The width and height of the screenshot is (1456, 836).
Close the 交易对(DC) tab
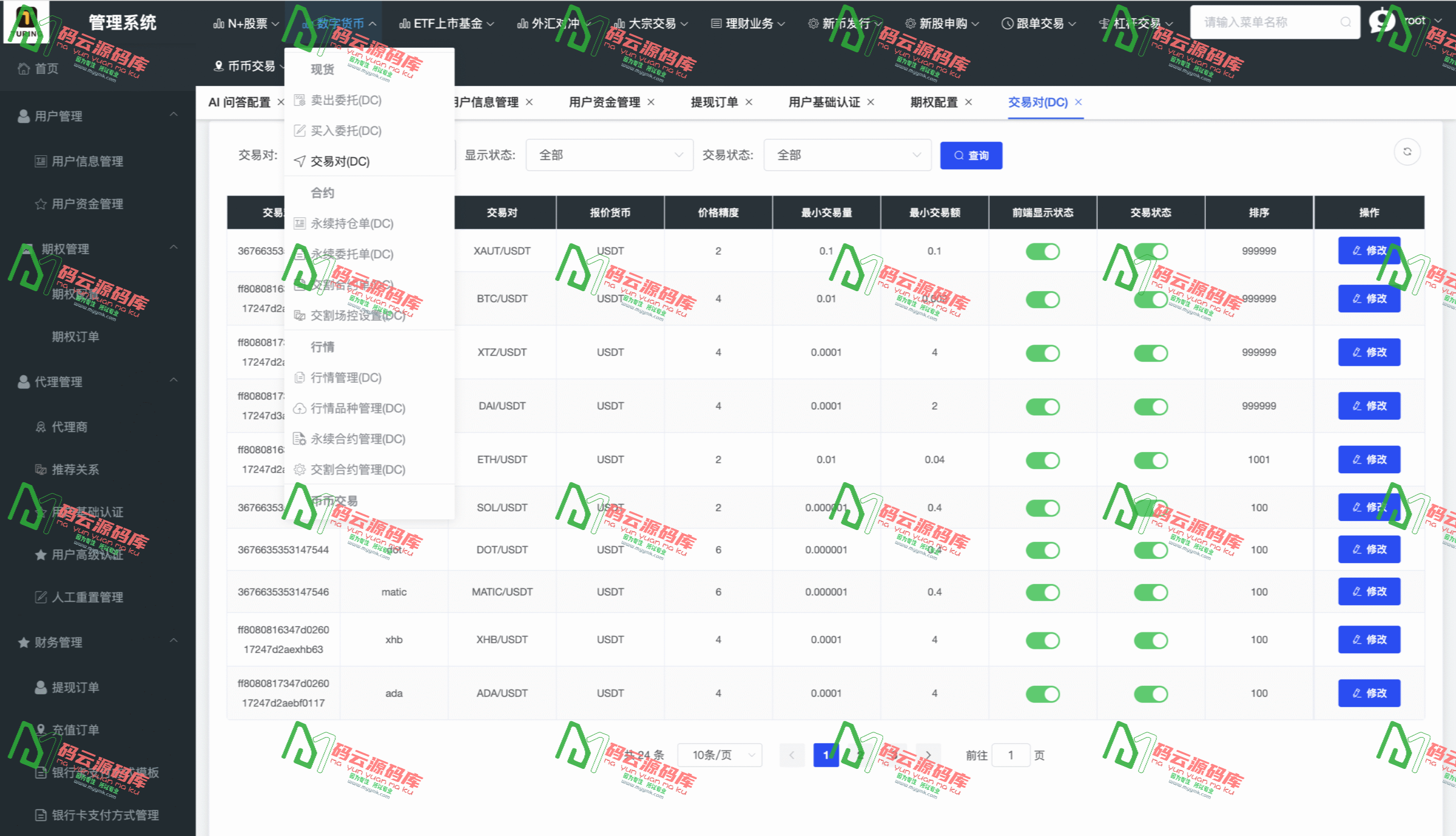pyautogui.click(x=1078, y=102)
